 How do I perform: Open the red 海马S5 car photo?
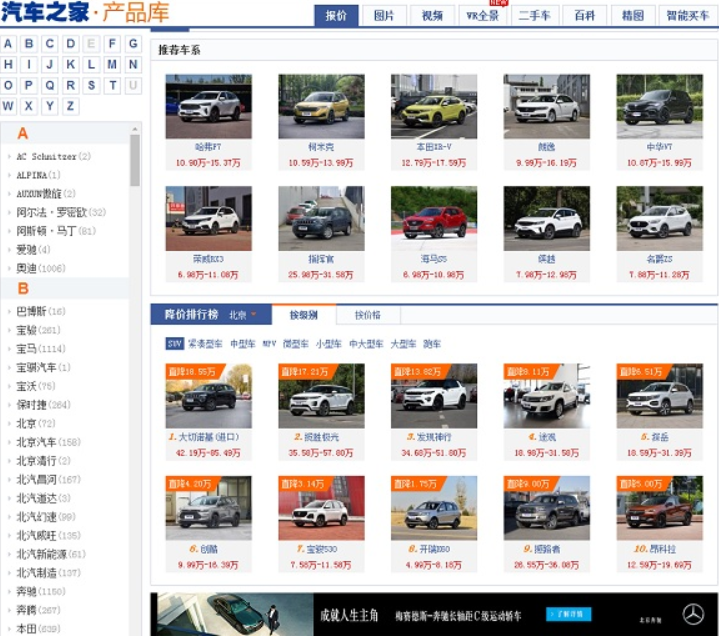pyautogui.click(x=434, y=218)
